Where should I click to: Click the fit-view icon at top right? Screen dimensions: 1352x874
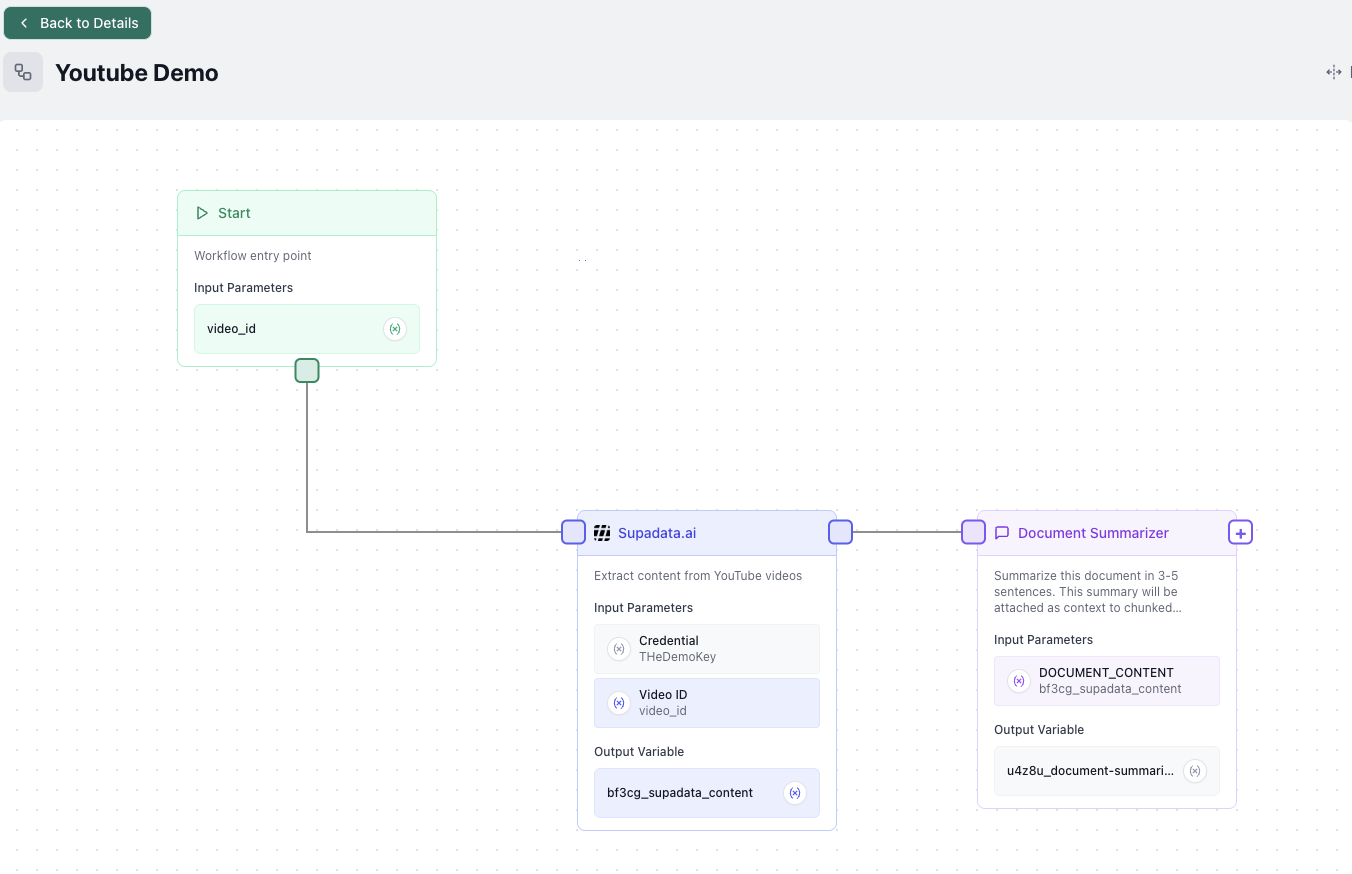coord(1333,72)
